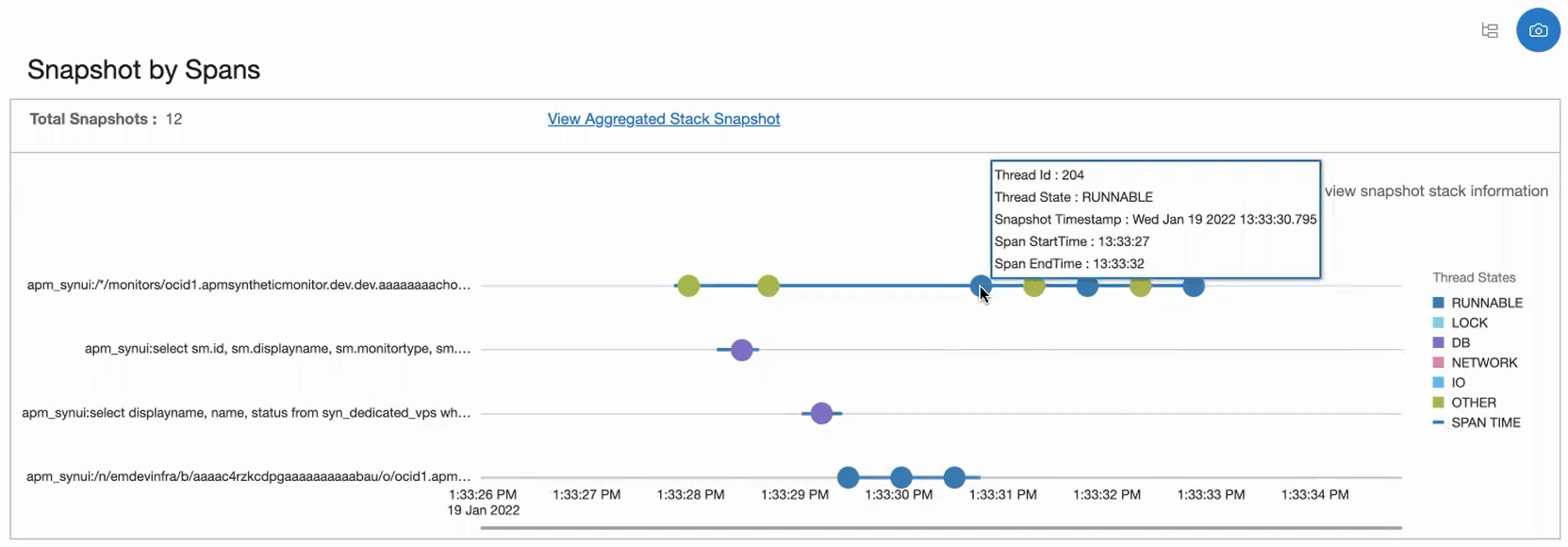Select the hovered RUNNABLE snapshot dot
The height and width of the screenshot is (547, 1568).
coord(979,286)
